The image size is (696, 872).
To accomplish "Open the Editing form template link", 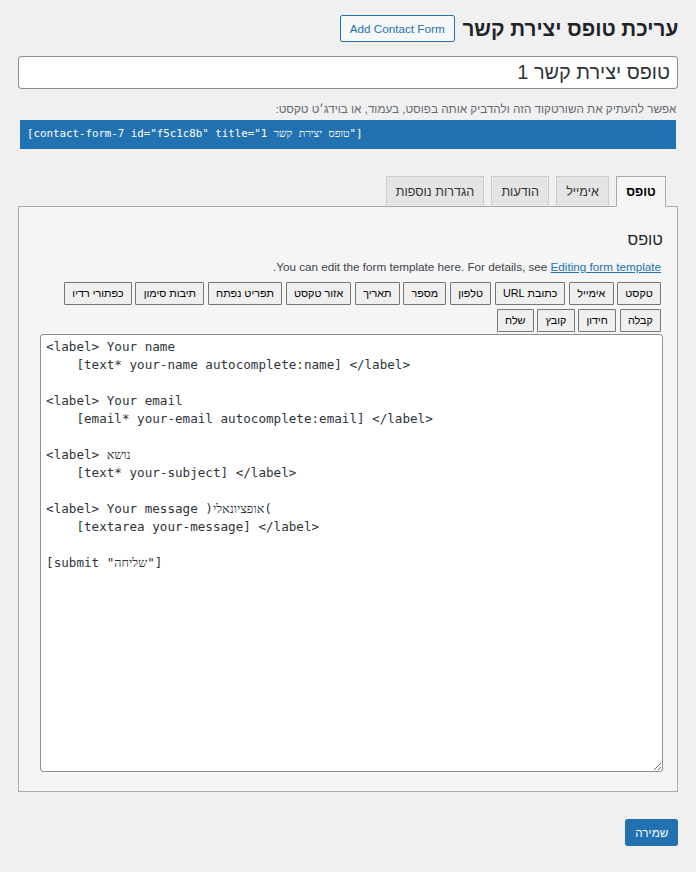I will point(605,267).
